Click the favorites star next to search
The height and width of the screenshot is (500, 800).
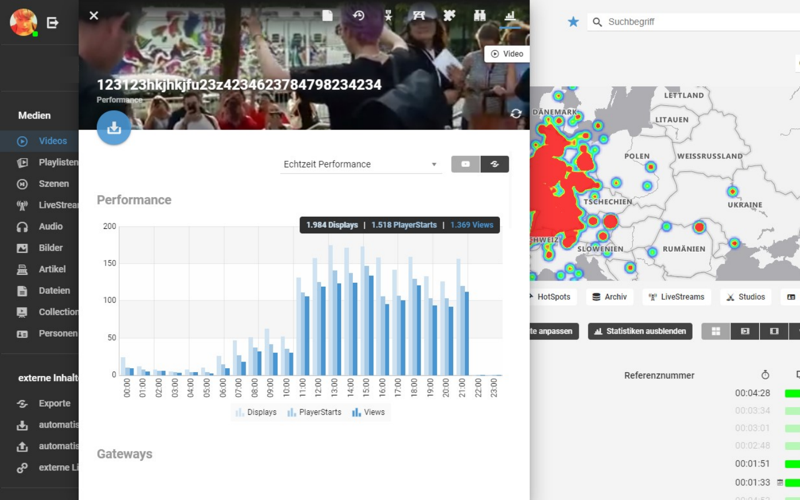[573, 21]
